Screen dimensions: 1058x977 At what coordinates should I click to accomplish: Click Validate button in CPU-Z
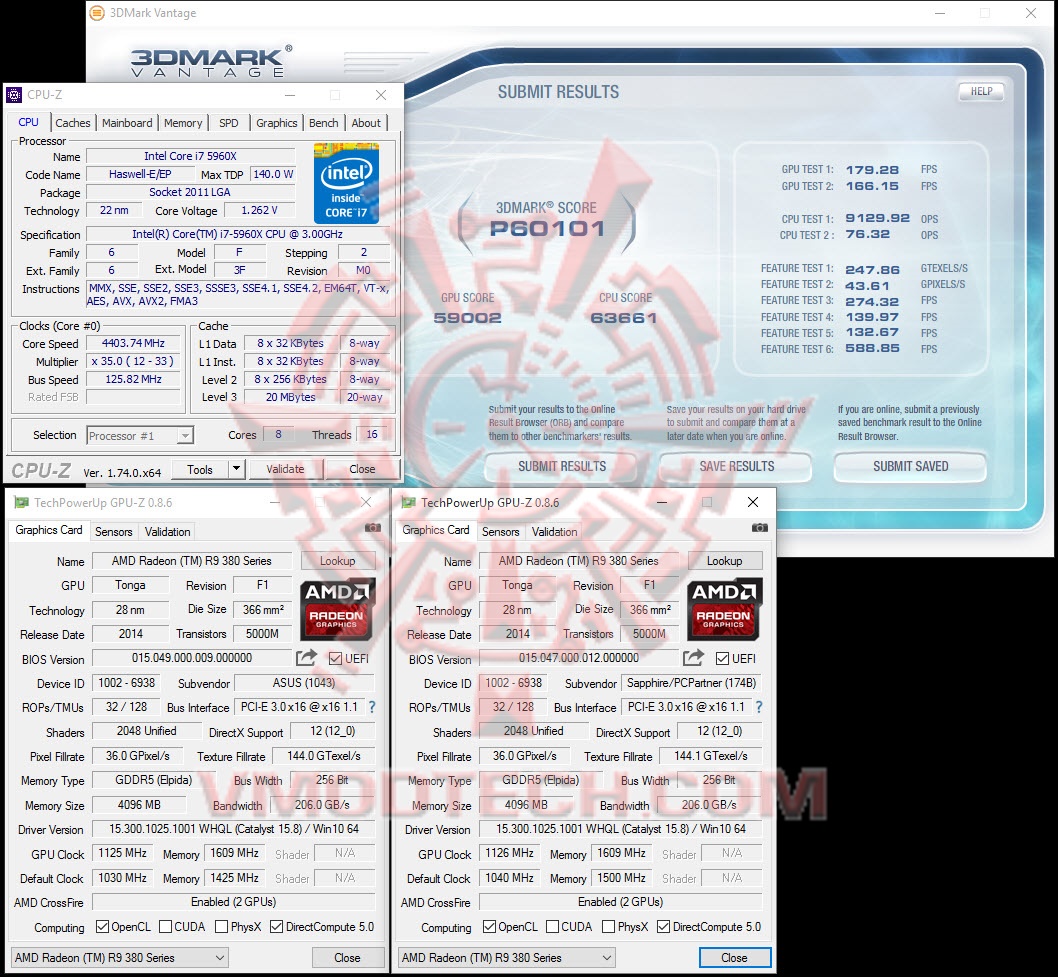click(285, 469)
